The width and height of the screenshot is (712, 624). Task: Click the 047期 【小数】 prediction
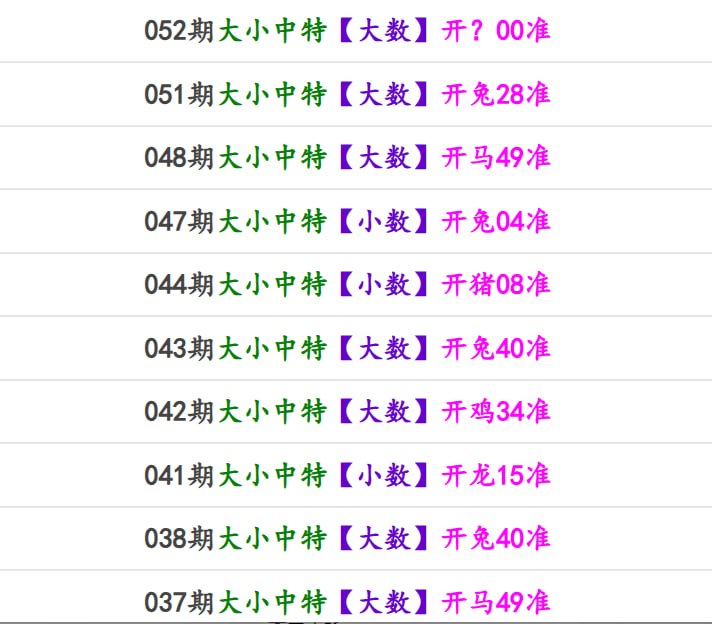[384, 221]
